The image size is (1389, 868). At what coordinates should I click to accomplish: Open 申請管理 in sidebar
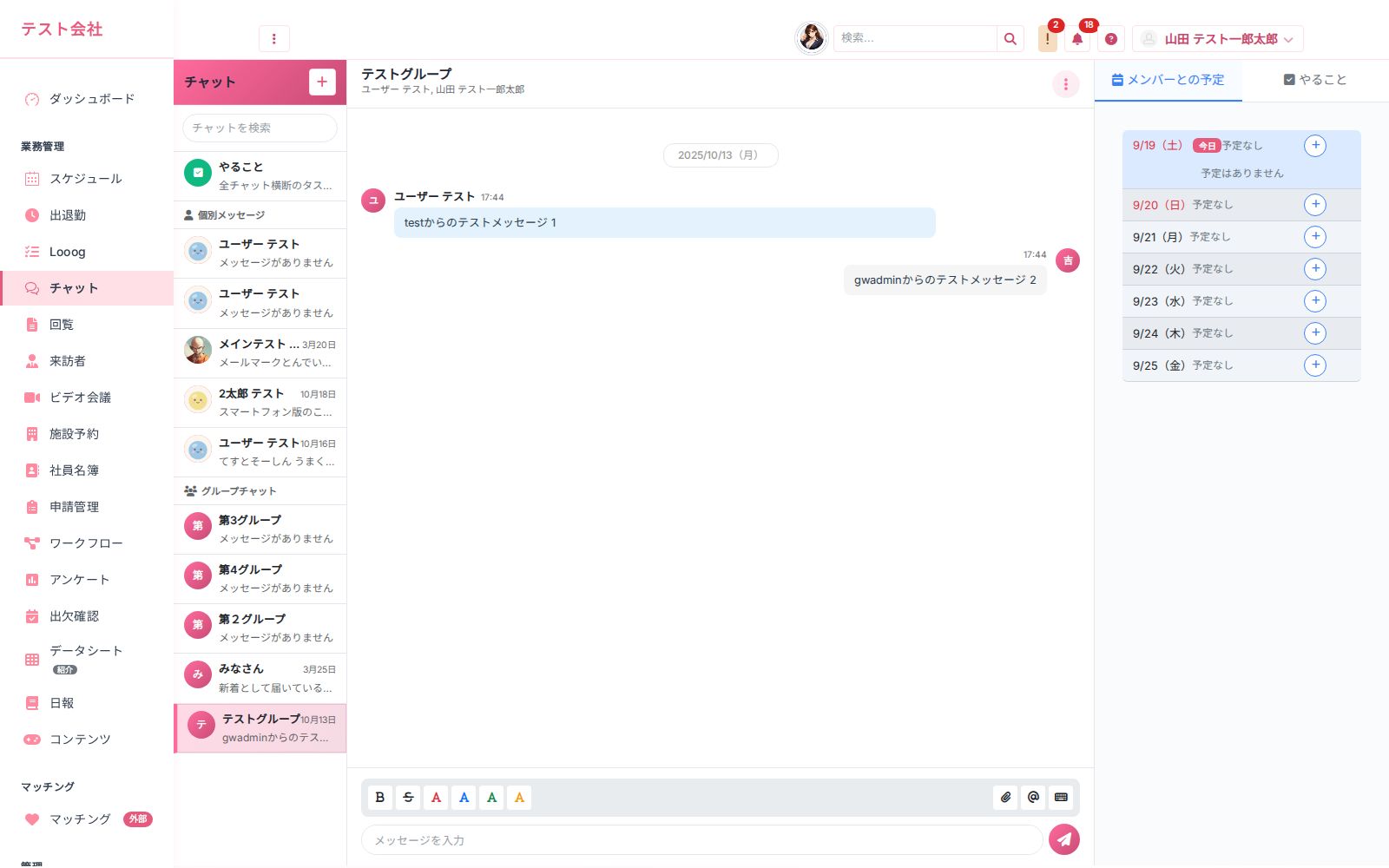coord(87,507)
